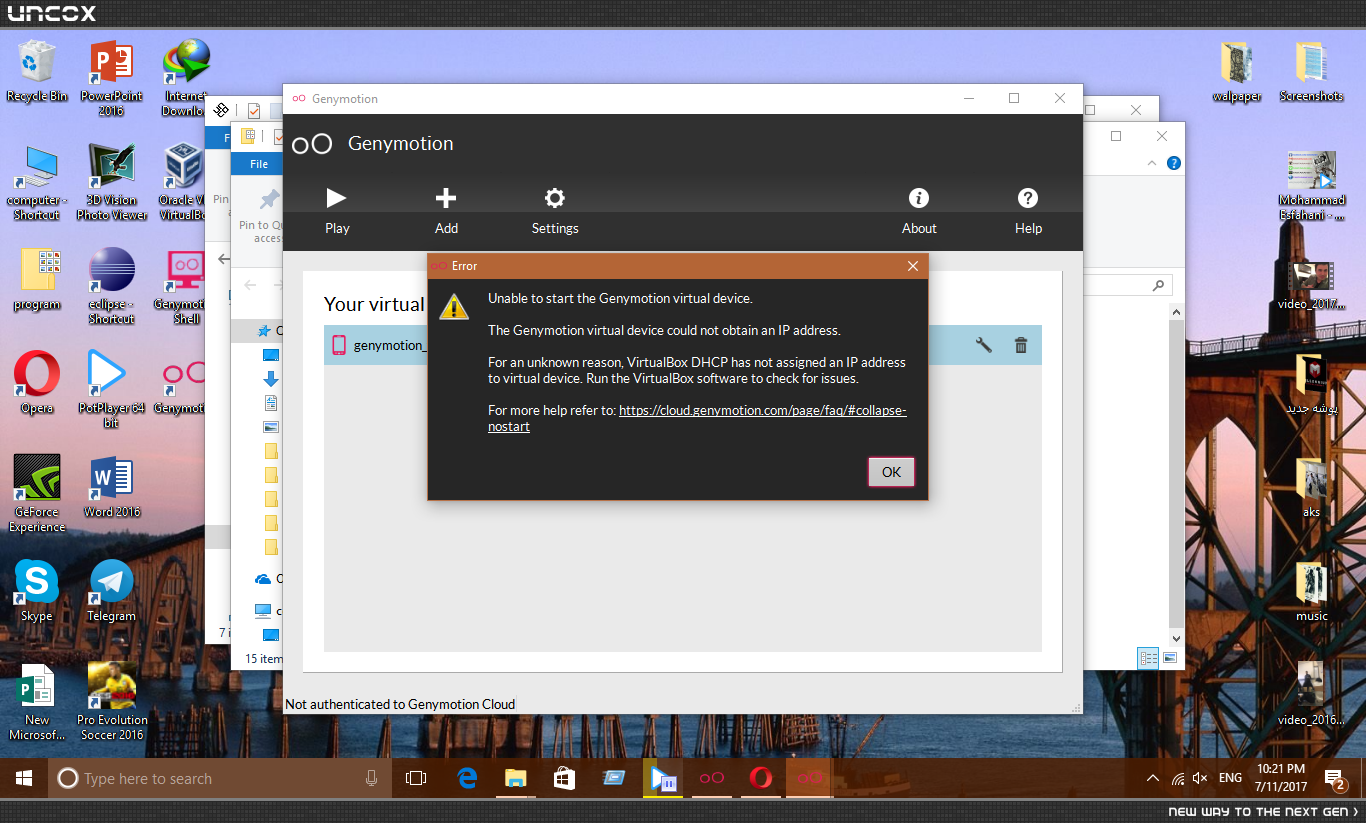Open computer shortcut on desktop

(x=37, y=183)
